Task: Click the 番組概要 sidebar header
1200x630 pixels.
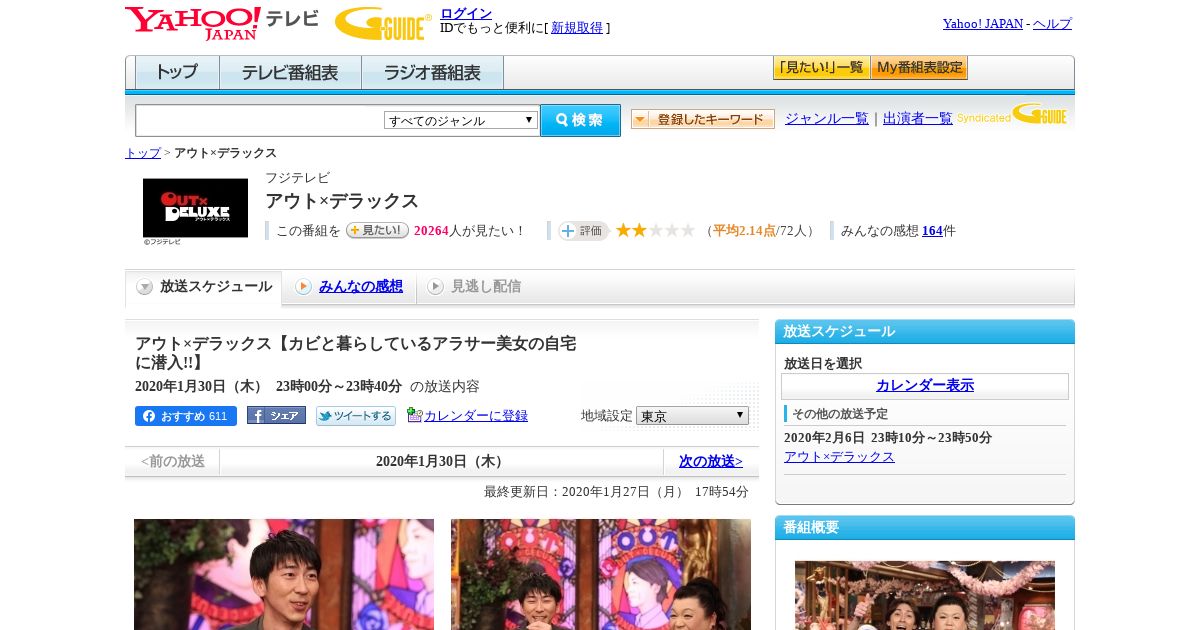Action: click(x=925, y=528)
